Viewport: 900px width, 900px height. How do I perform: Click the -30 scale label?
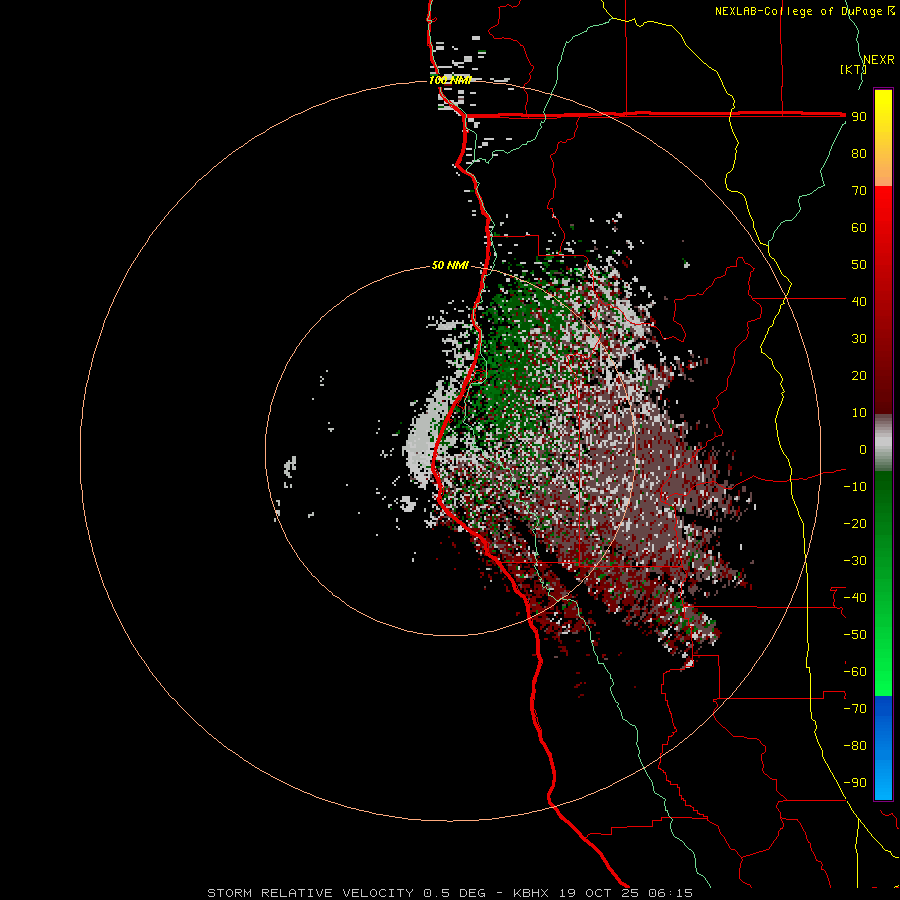click(x=855, y=561)
